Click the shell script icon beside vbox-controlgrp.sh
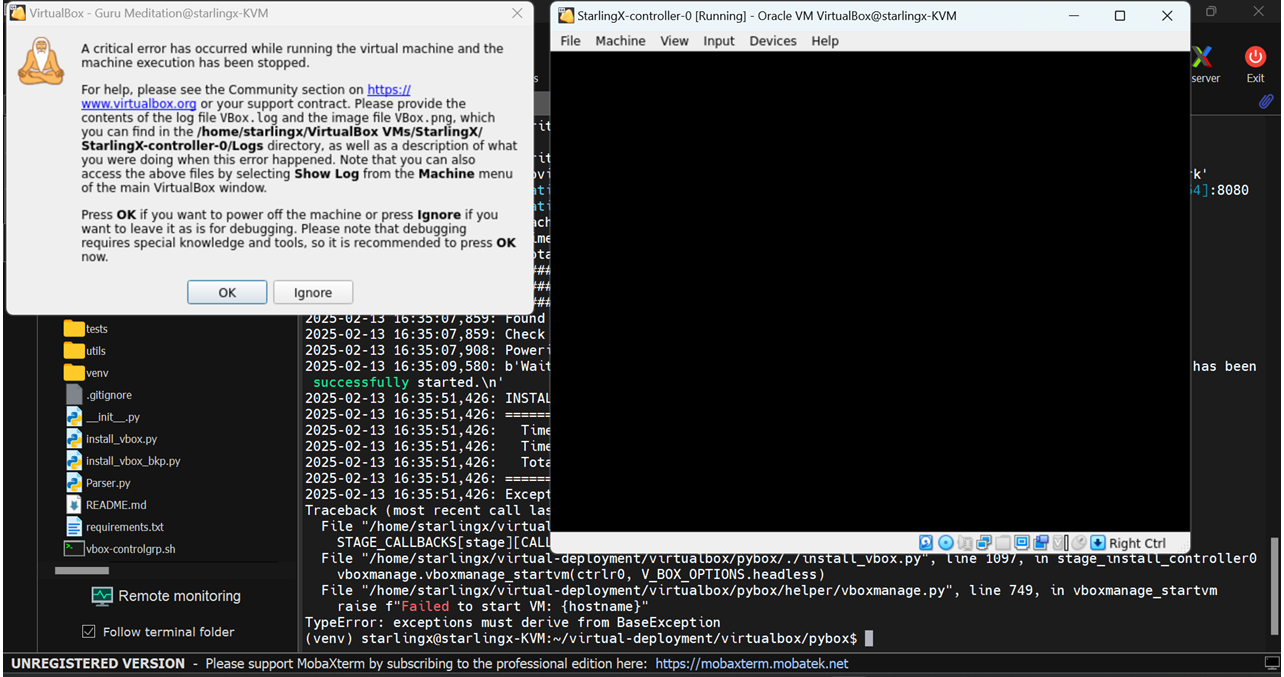This screenshot has height=677, width=1284. coord(74,548)
